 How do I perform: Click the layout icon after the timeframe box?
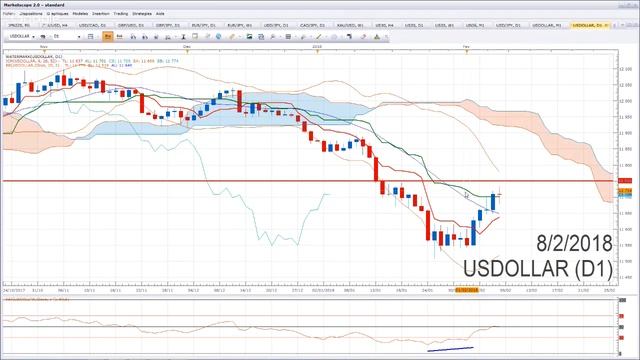pos(91,37)
